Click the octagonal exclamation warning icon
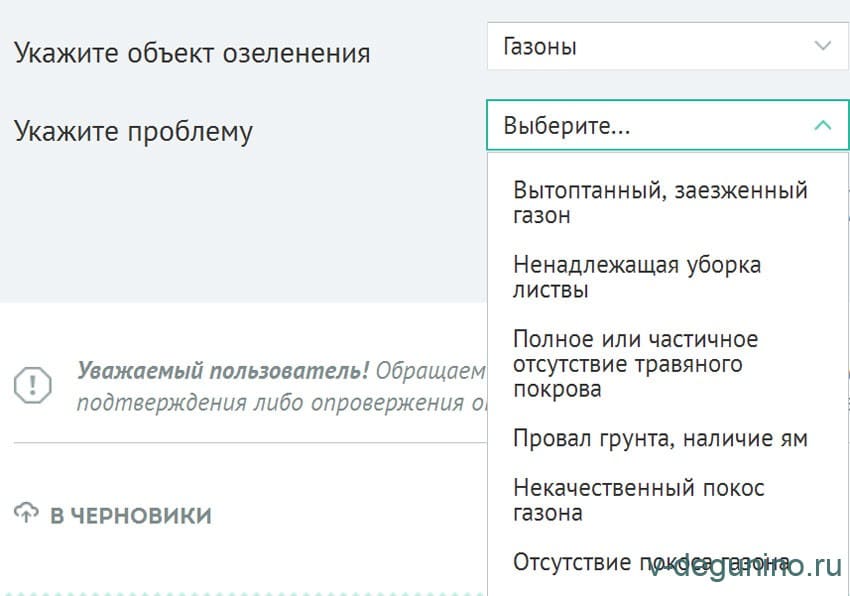The image size is (850, 596). tap(32, 384)
